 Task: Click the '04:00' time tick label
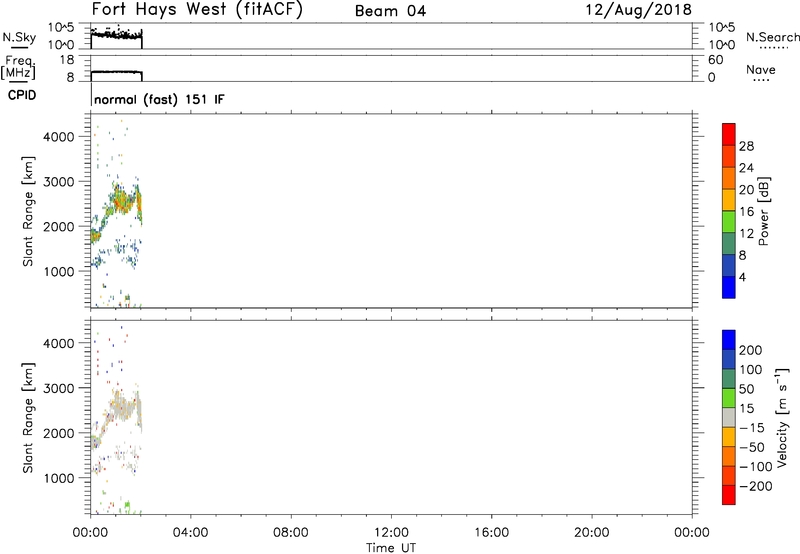190,533
